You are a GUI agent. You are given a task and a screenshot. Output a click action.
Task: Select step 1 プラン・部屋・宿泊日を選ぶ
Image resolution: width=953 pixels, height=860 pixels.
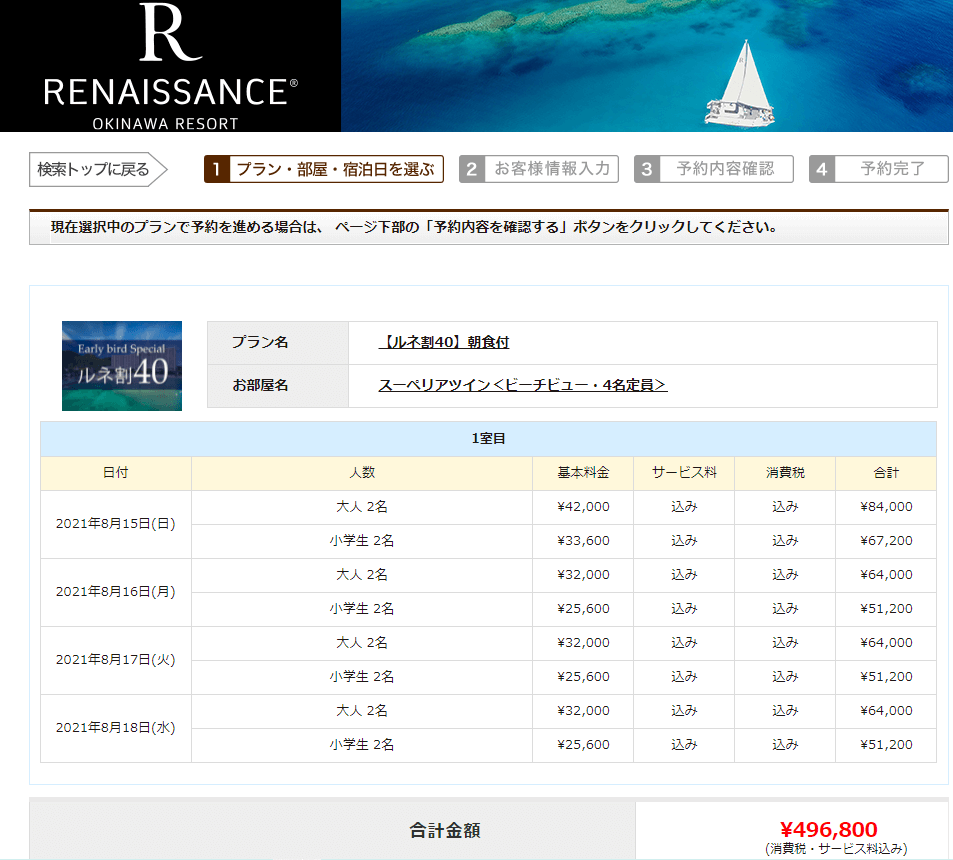click(x=323, y=169)
